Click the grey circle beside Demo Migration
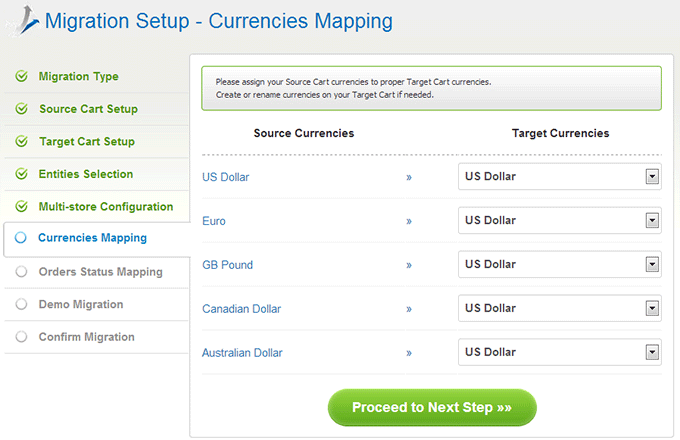680x440 pixels. (21, 304)
